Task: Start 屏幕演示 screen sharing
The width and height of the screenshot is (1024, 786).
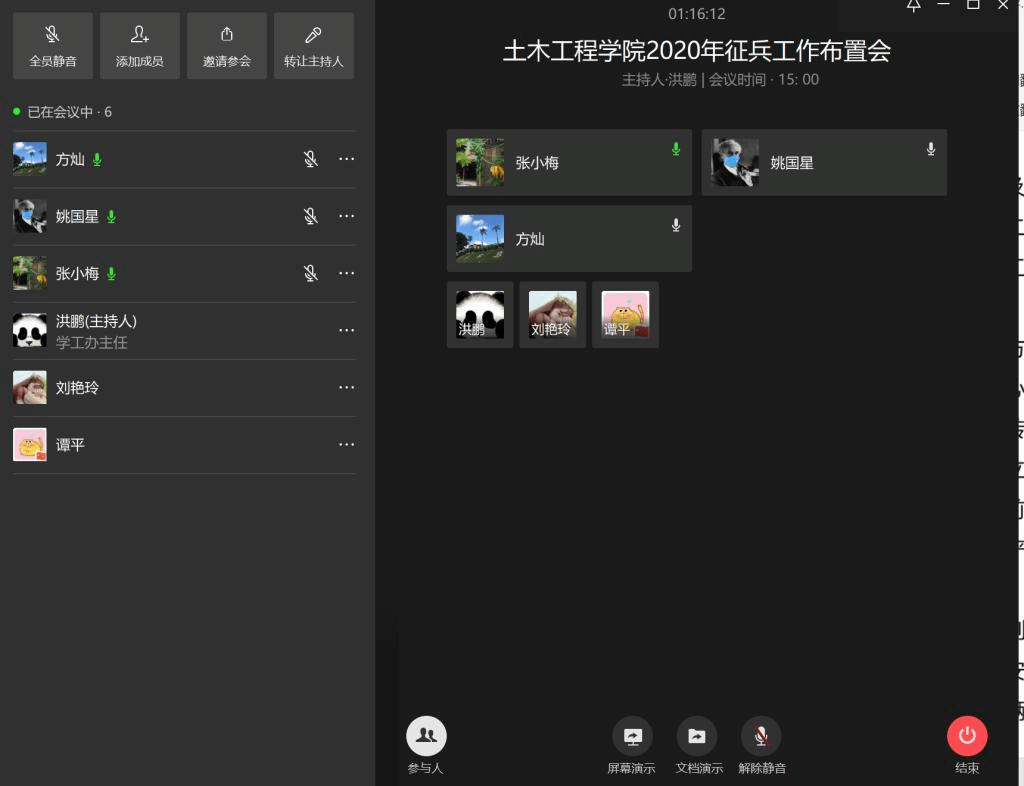Action: (x=632, y=737)
